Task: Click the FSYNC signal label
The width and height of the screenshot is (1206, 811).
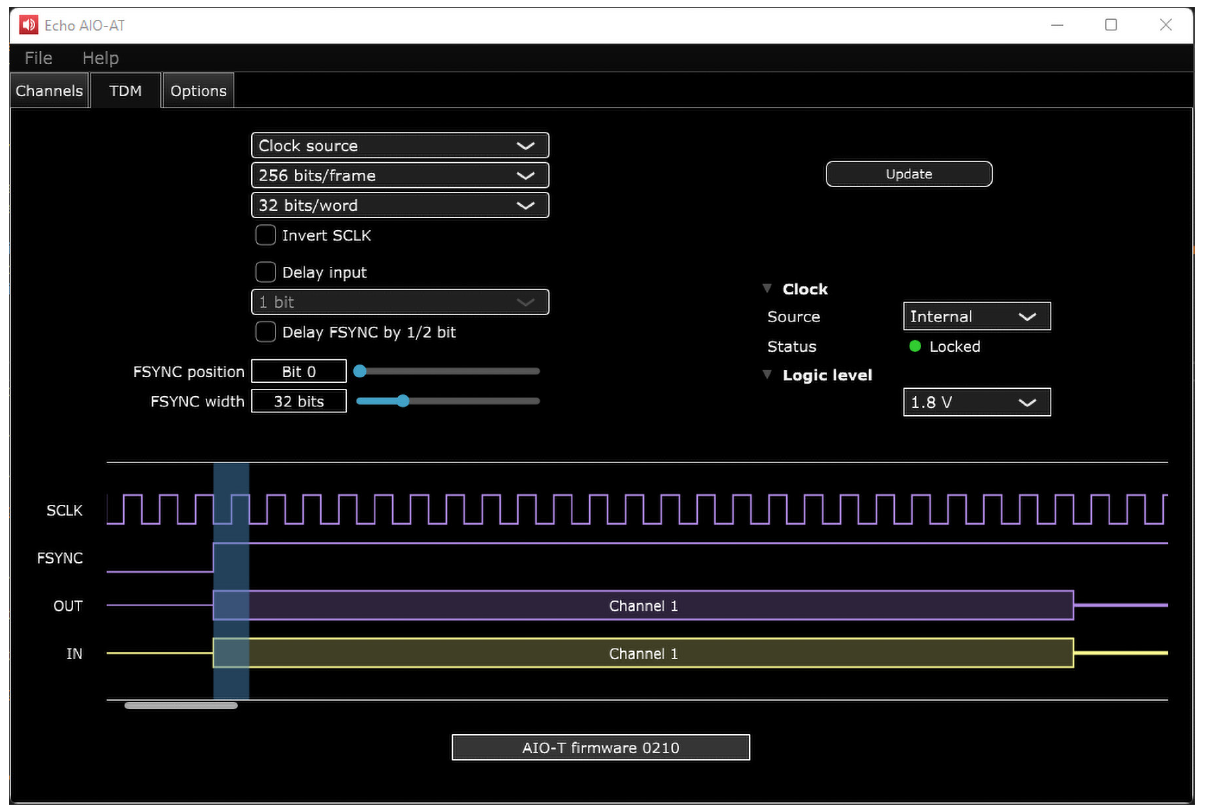Action: (x=60, y=558)
